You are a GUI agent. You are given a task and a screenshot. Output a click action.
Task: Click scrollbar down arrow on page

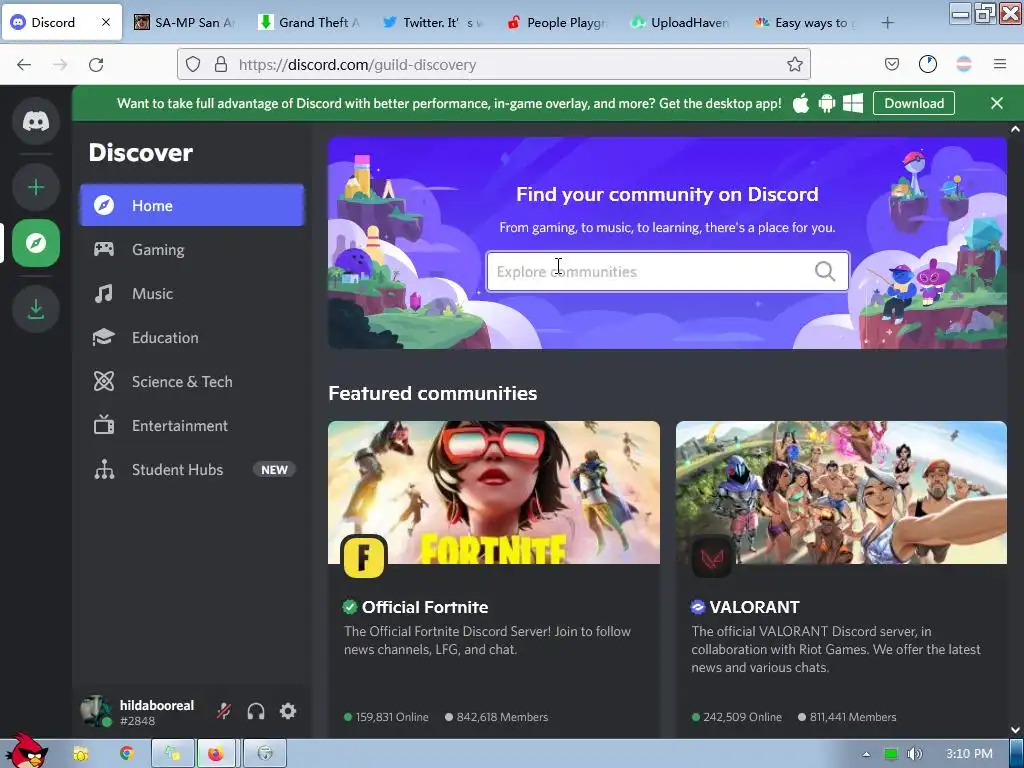[x=1015, y=730]
